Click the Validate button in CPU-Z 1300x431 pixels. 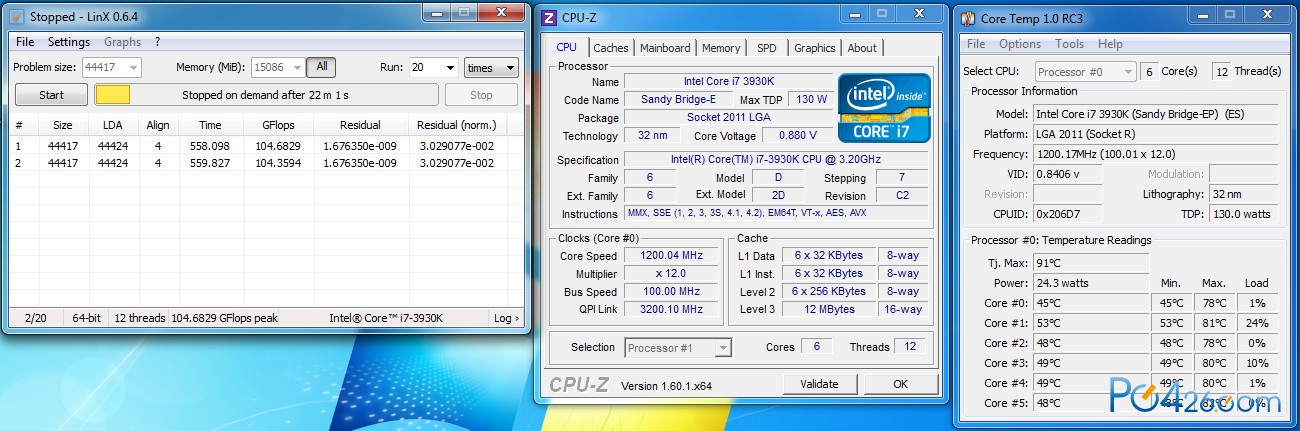pyautogui.click(x=820, y=384)
